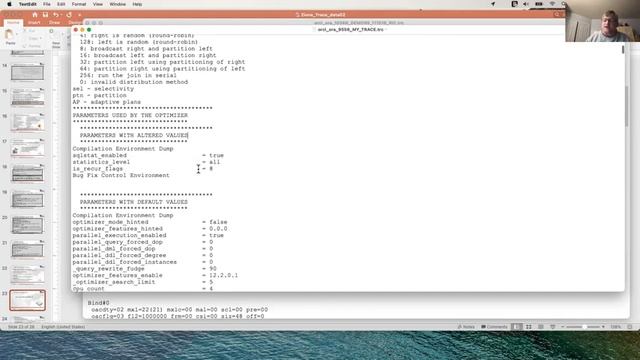The height and width of the screenshot is (360, 640).
Task: Click zoom out minus button
Action: tap(562, 327)
